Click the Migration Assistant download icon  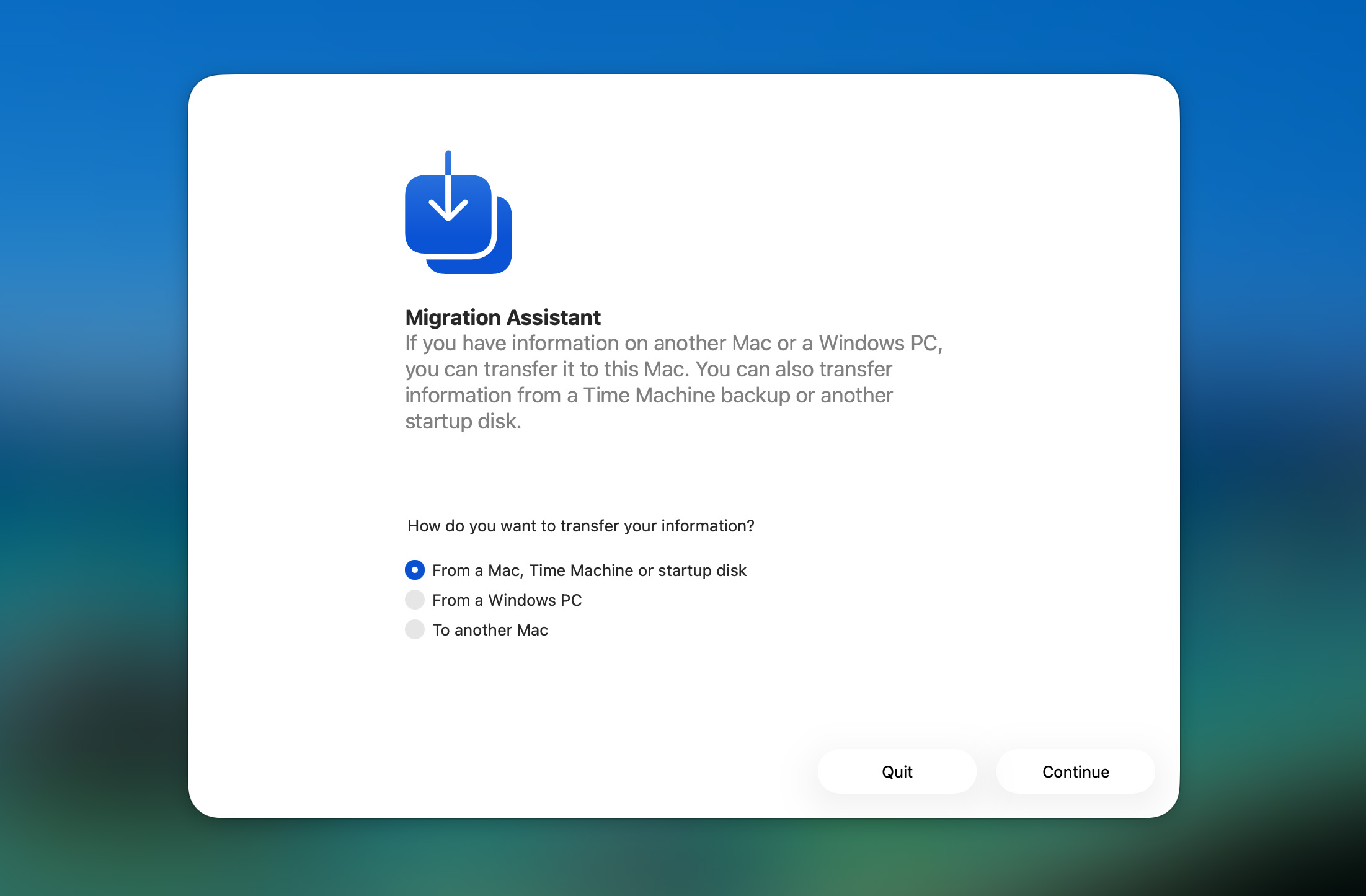[x=458, y=212]
